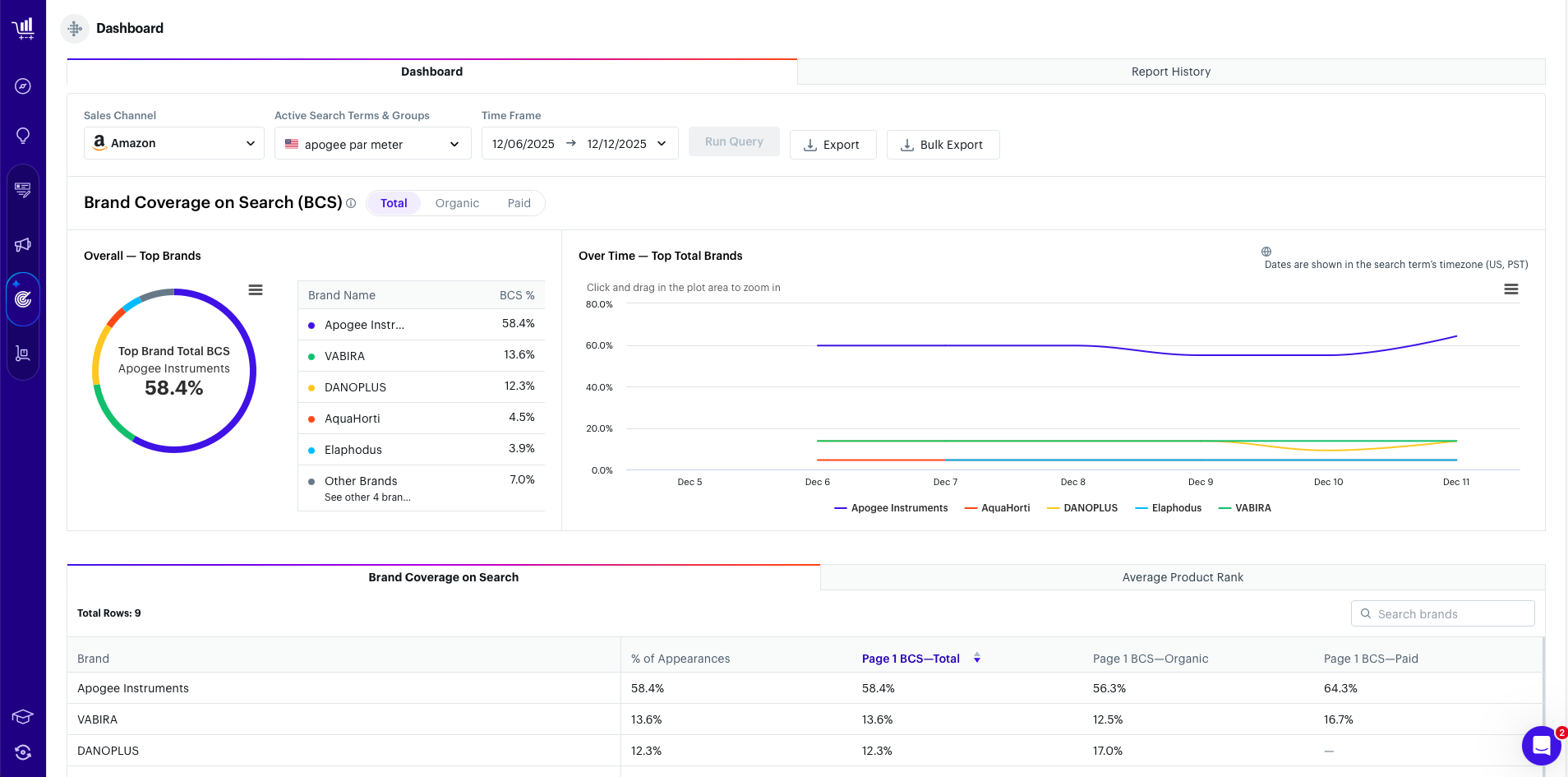Open the donut chart hamburger menu

[x=256, y=290]
